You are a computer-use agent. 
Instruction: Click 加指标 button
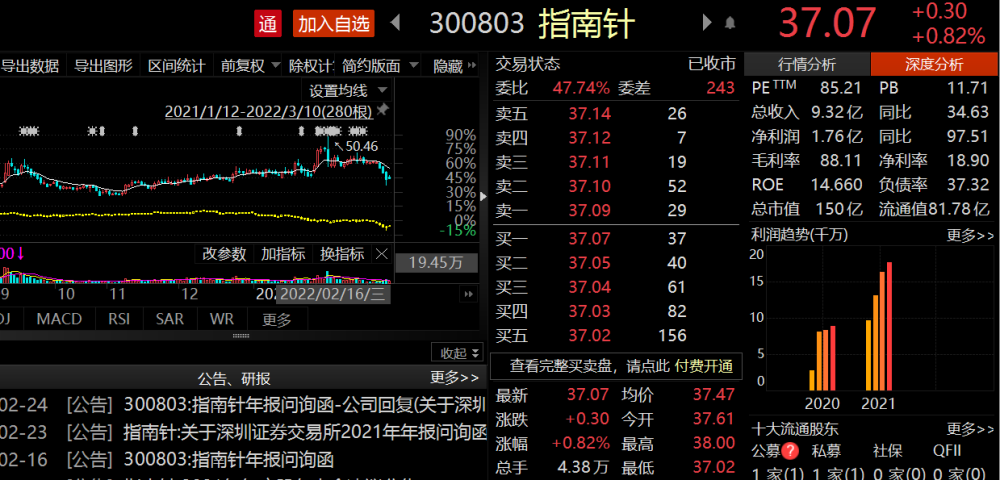click(283, 254)
